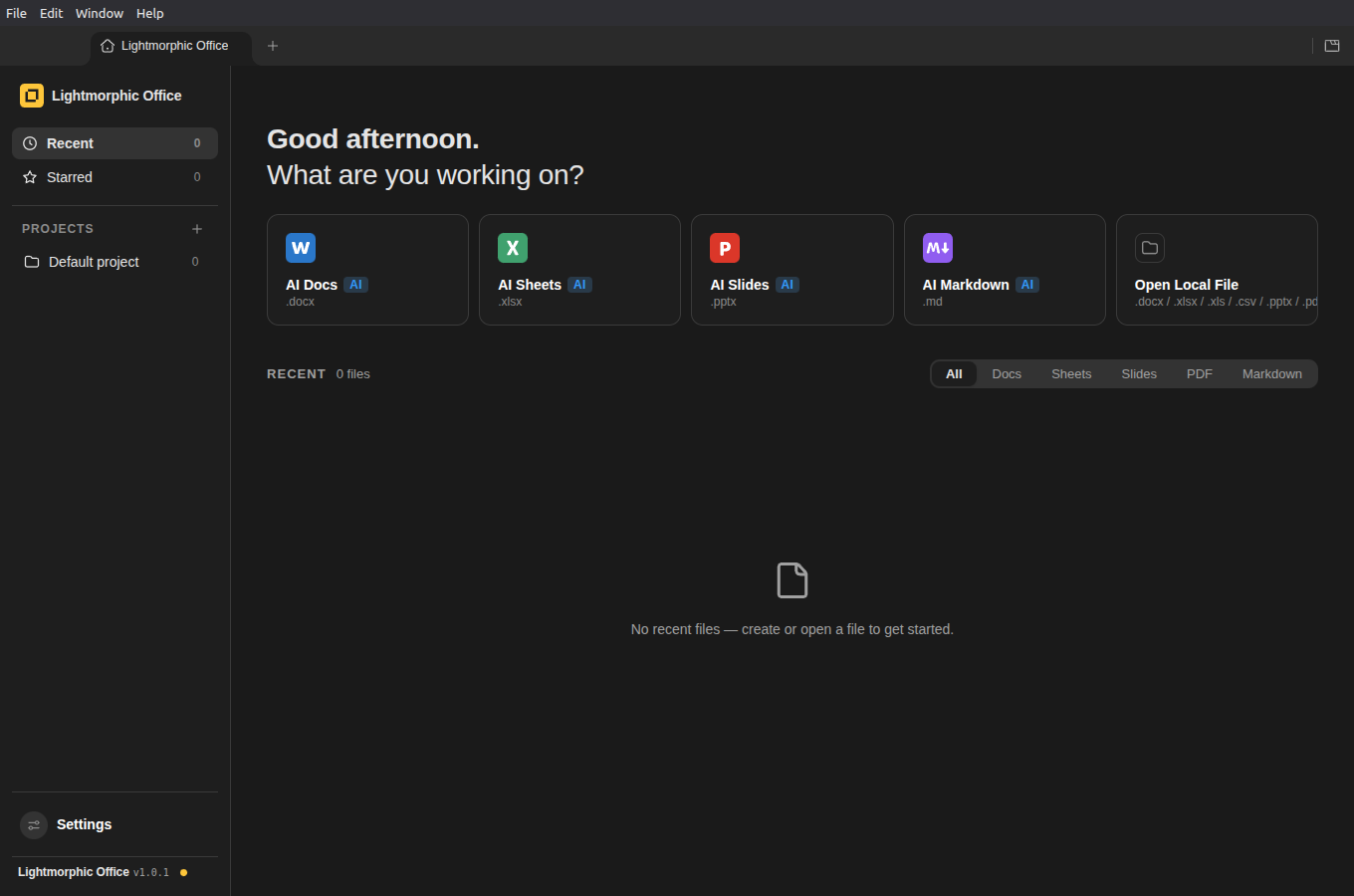Click the panel layout icon at top right

(1332, 46)
